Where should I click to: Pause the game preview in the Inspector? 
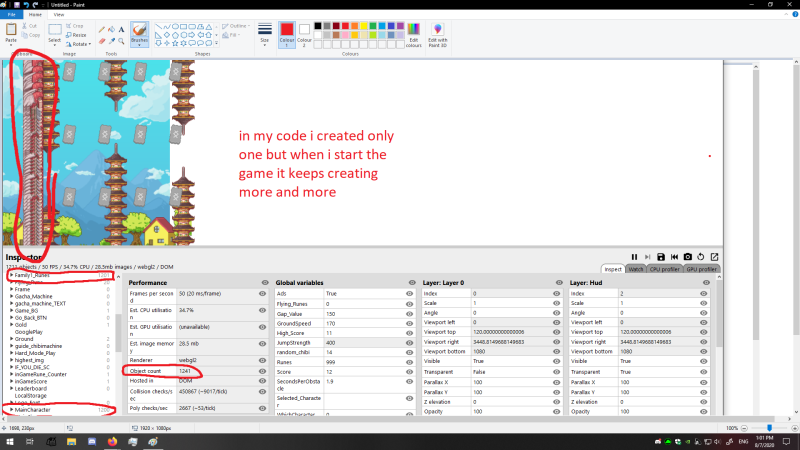634,257
